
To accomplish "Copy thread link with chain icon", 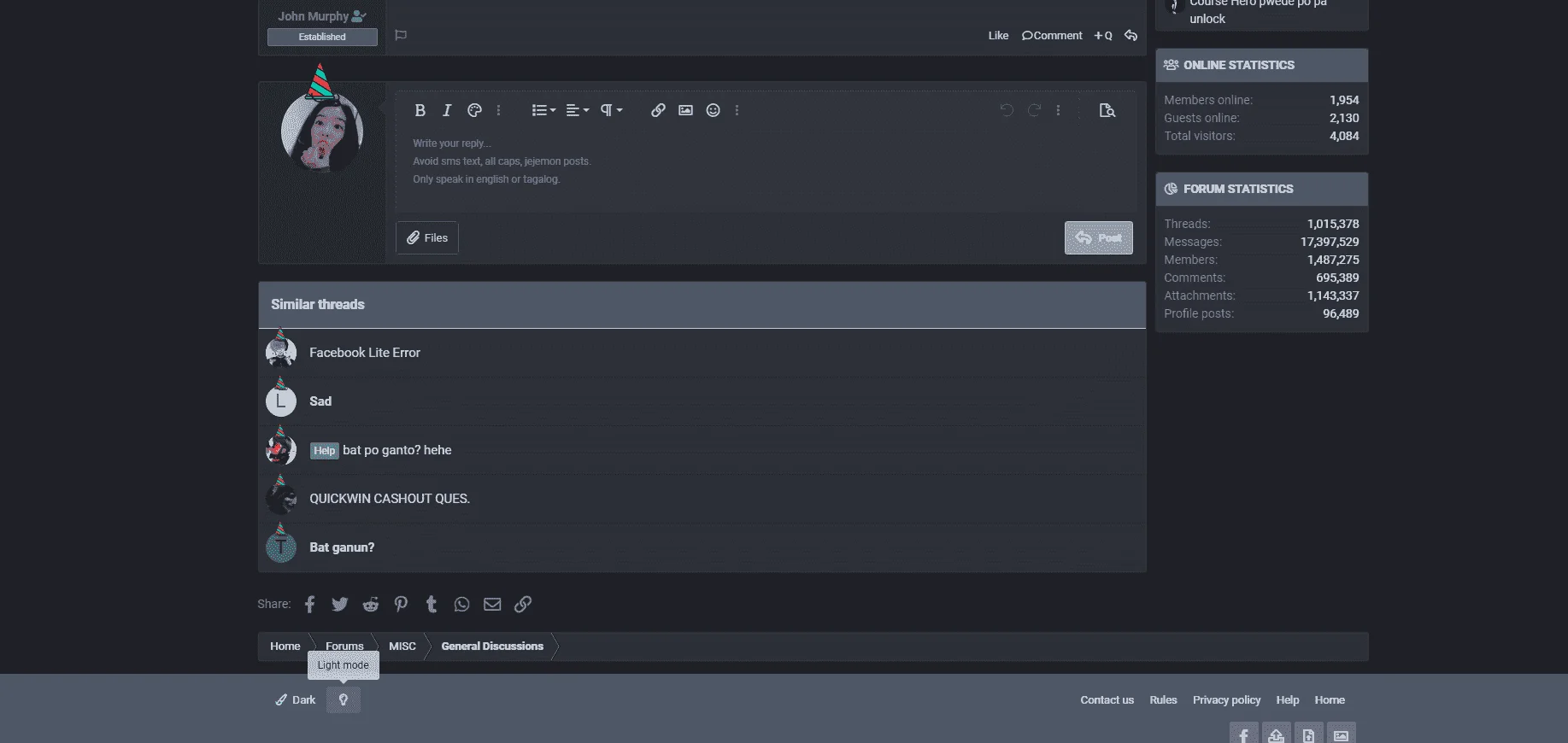I will click(523, 604).
